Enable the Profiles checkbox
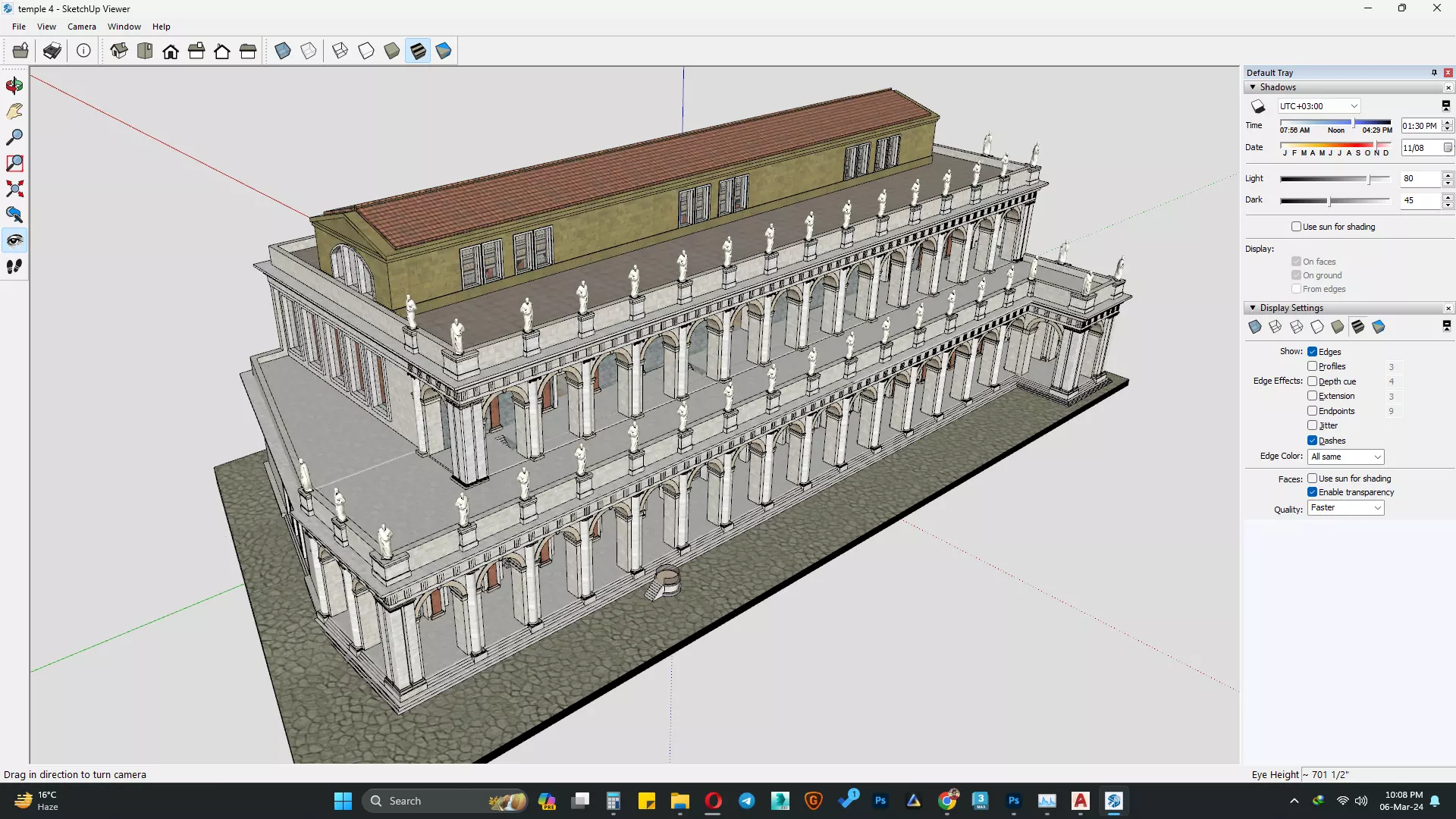 click(x=1312, y=366)
